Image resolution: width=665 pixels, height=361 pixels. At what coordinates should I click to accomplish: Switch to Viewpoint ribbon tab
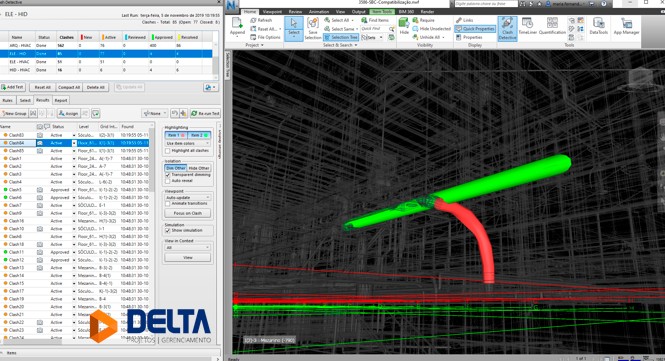click(x=272, y=11)
